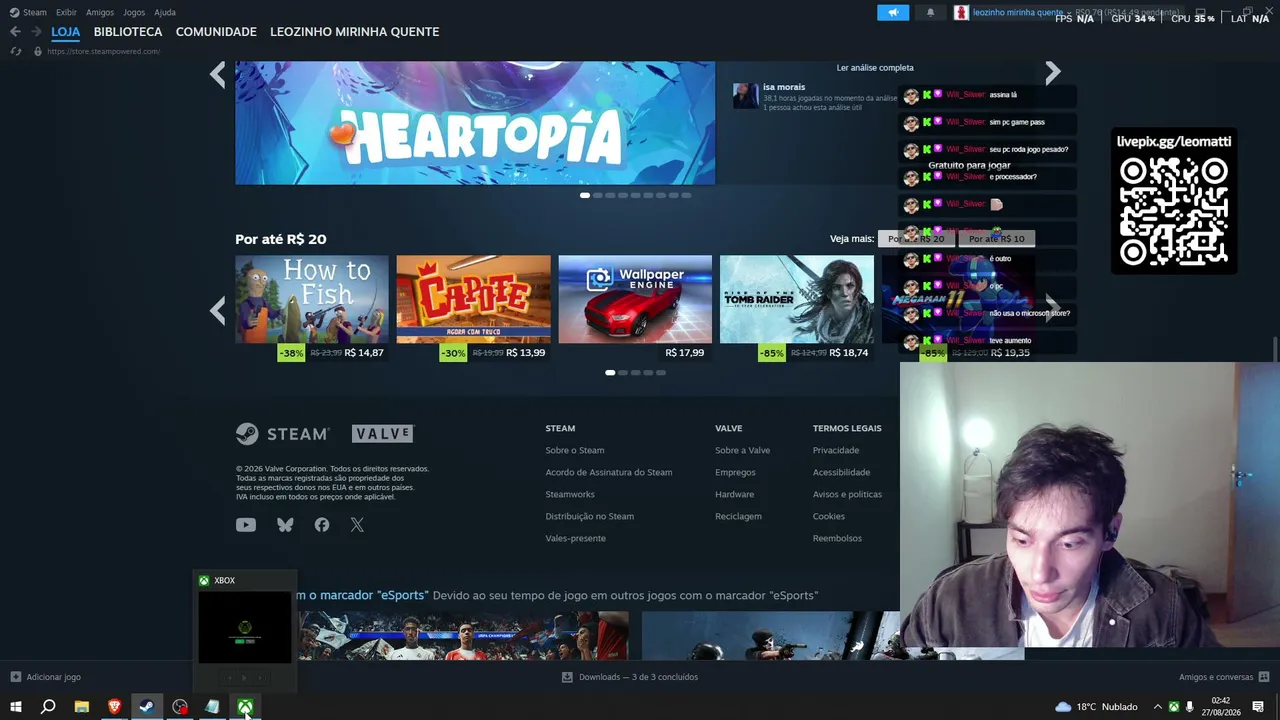Click the Adicionar jogo plus icon

tap(15, 677)
